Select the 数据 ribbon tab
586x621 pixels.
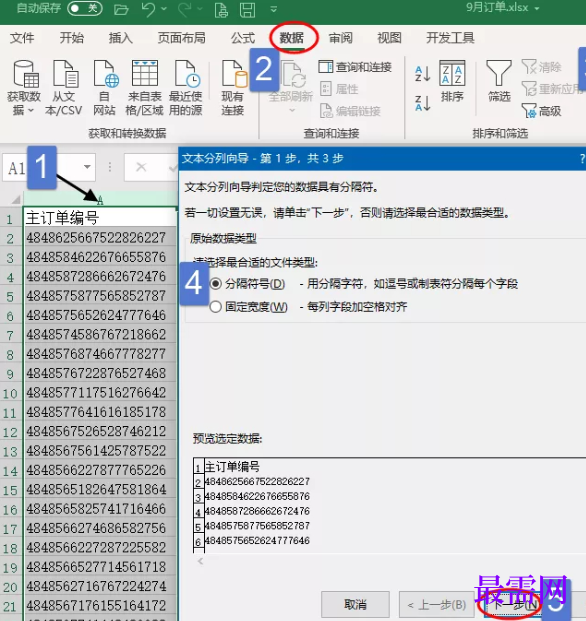tap(292, 38)
